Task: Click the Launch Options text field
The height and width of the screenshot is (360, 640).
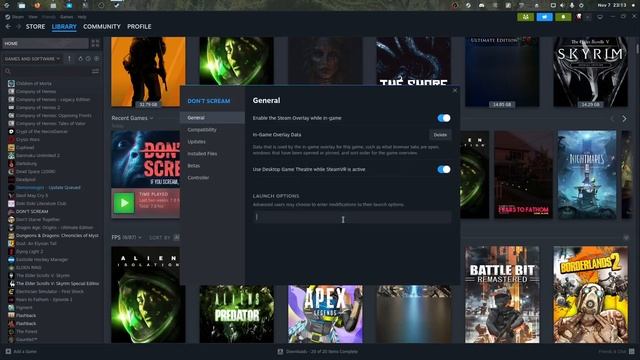Action: pyautogui.click(x=352, y=217)
